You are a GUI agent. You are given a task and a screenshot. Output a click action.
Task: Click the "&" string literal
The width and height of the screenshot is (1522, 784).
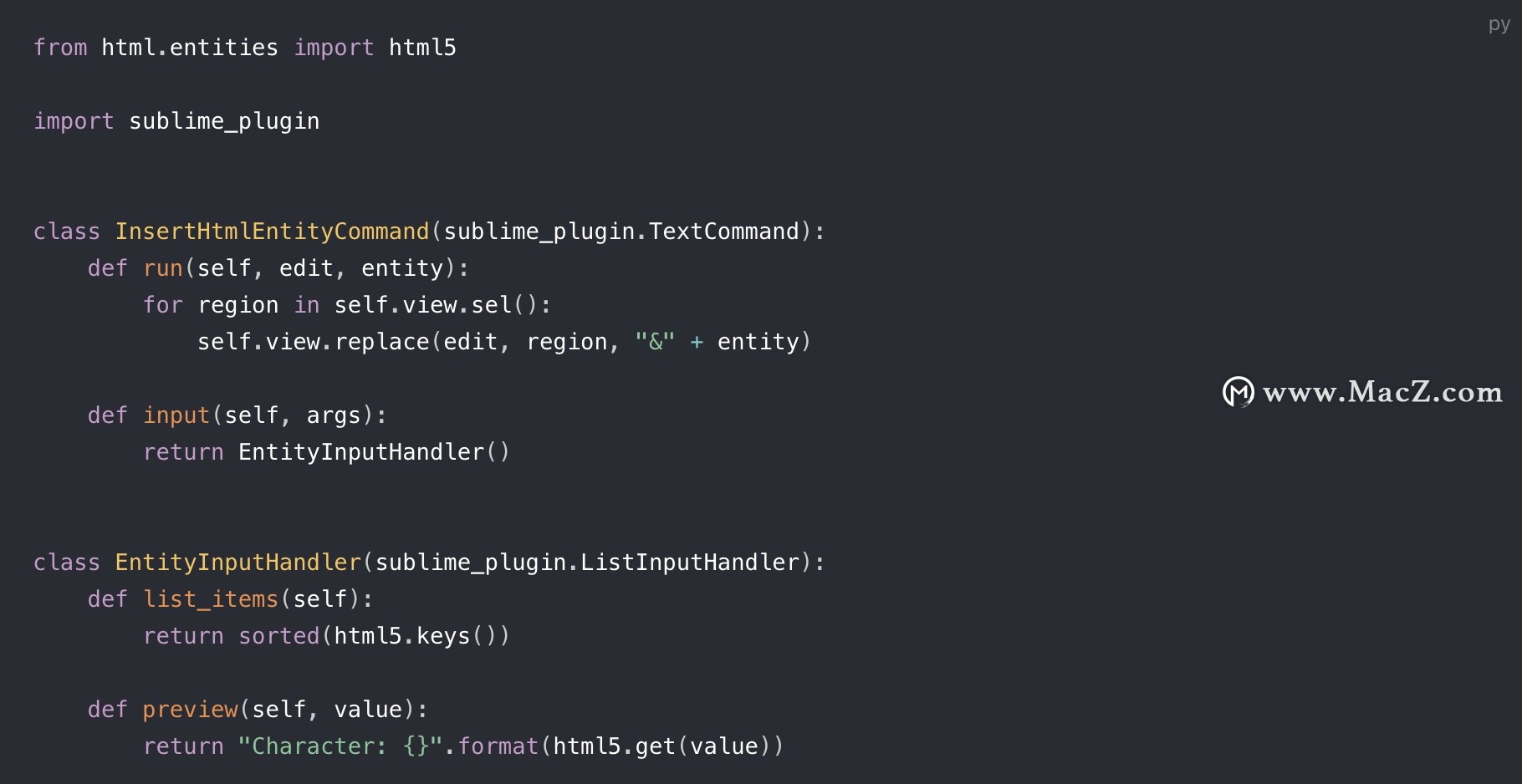click(x=655, y=342)
